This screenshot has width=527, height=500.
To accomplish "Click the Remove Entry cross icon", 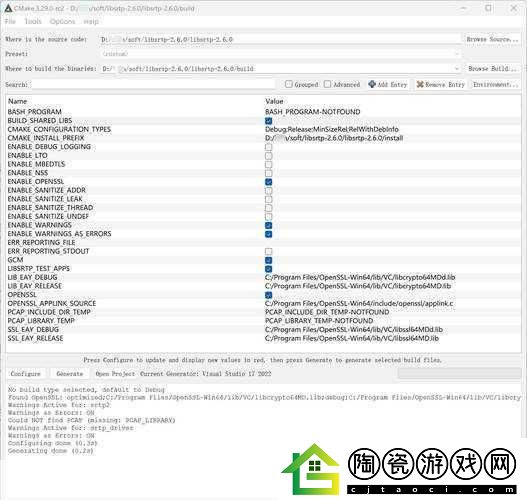I will pos(420,84).
